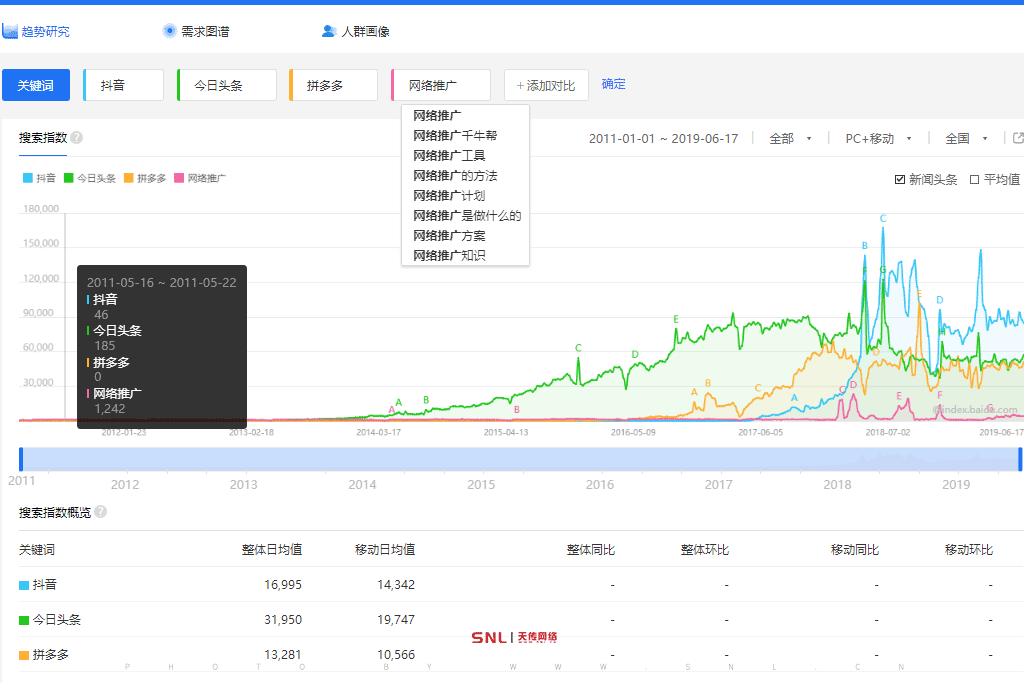Check the 平均值 checkbox
Screen dimensions: 1024x683
tap(975, 179)
